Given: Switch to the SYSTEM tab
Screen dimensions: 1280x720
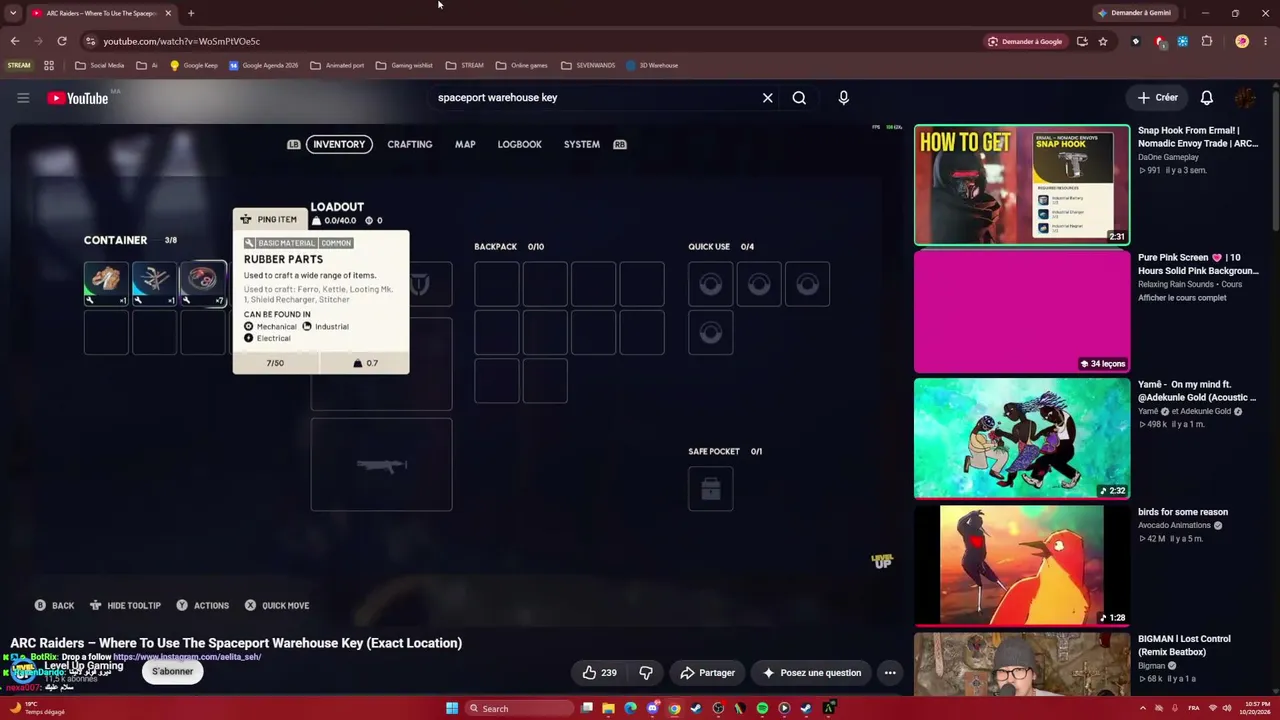Looking at the screenshot, I should coord(581,144).
